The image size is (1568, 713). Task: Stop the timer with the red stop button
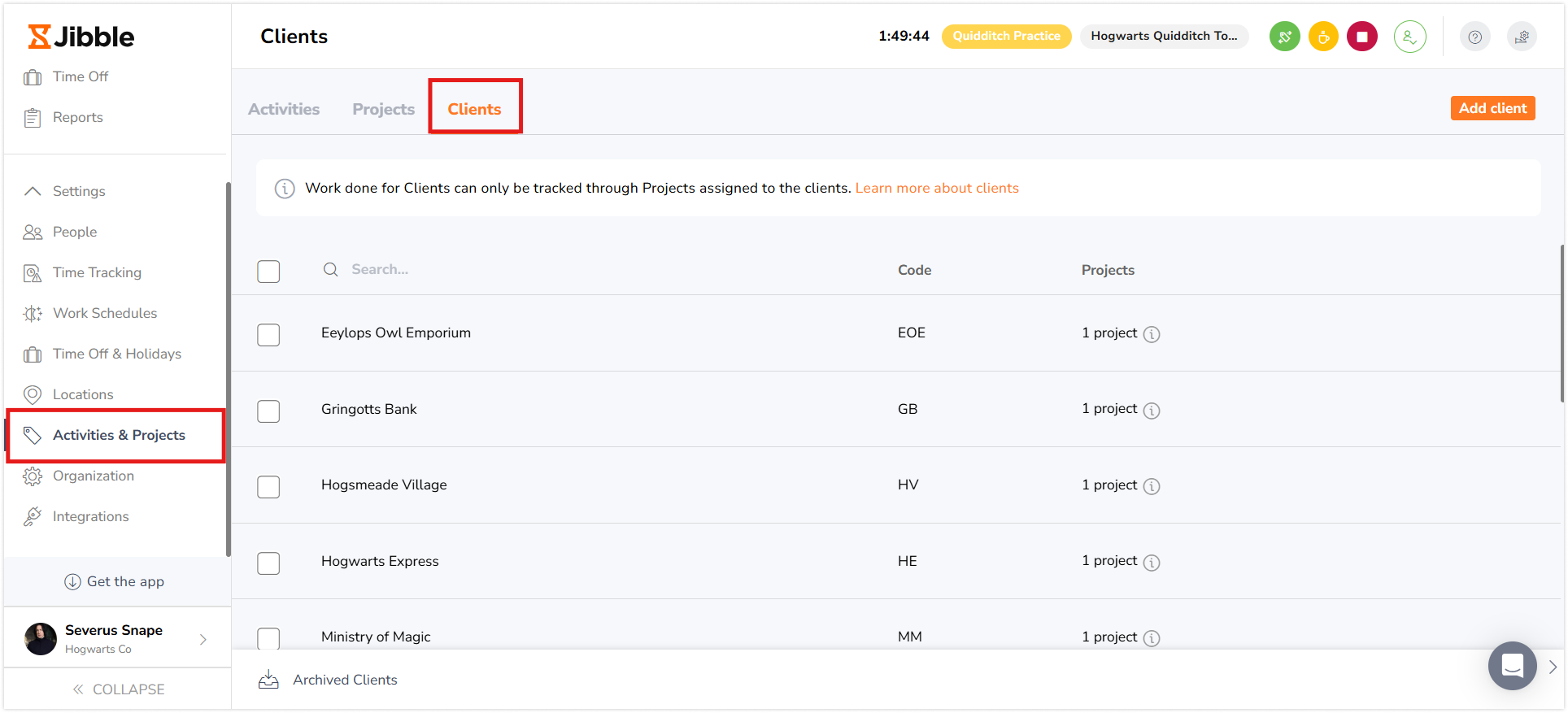pos(1361,37)
